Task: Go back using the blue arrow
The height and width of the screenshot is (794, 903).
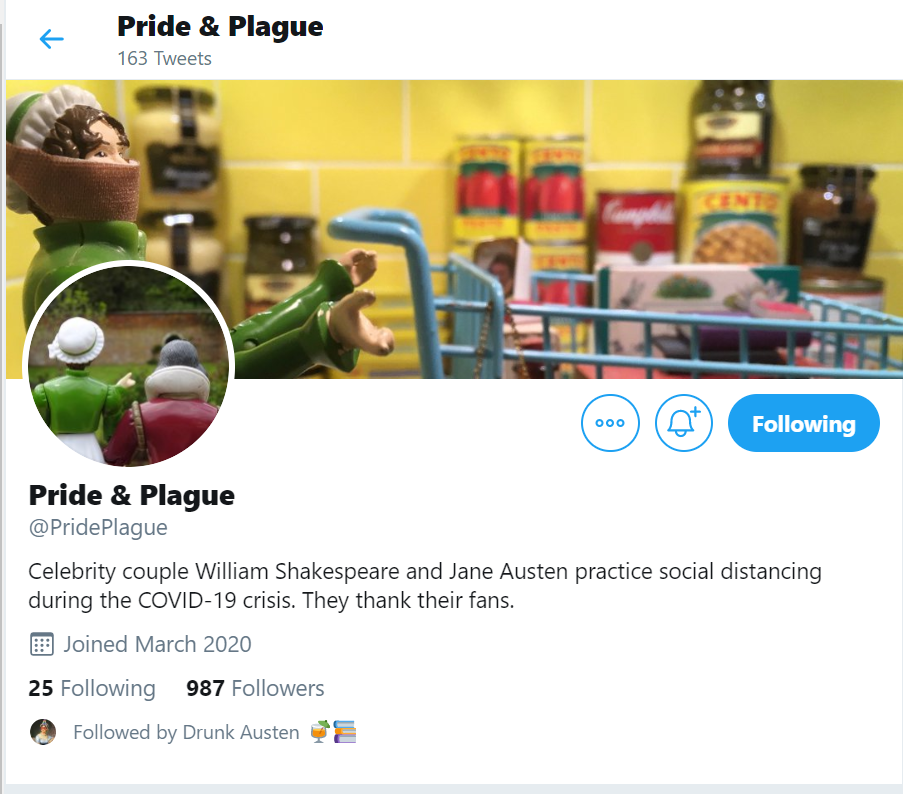Action: pyautogui.click(x=51, y=39)
